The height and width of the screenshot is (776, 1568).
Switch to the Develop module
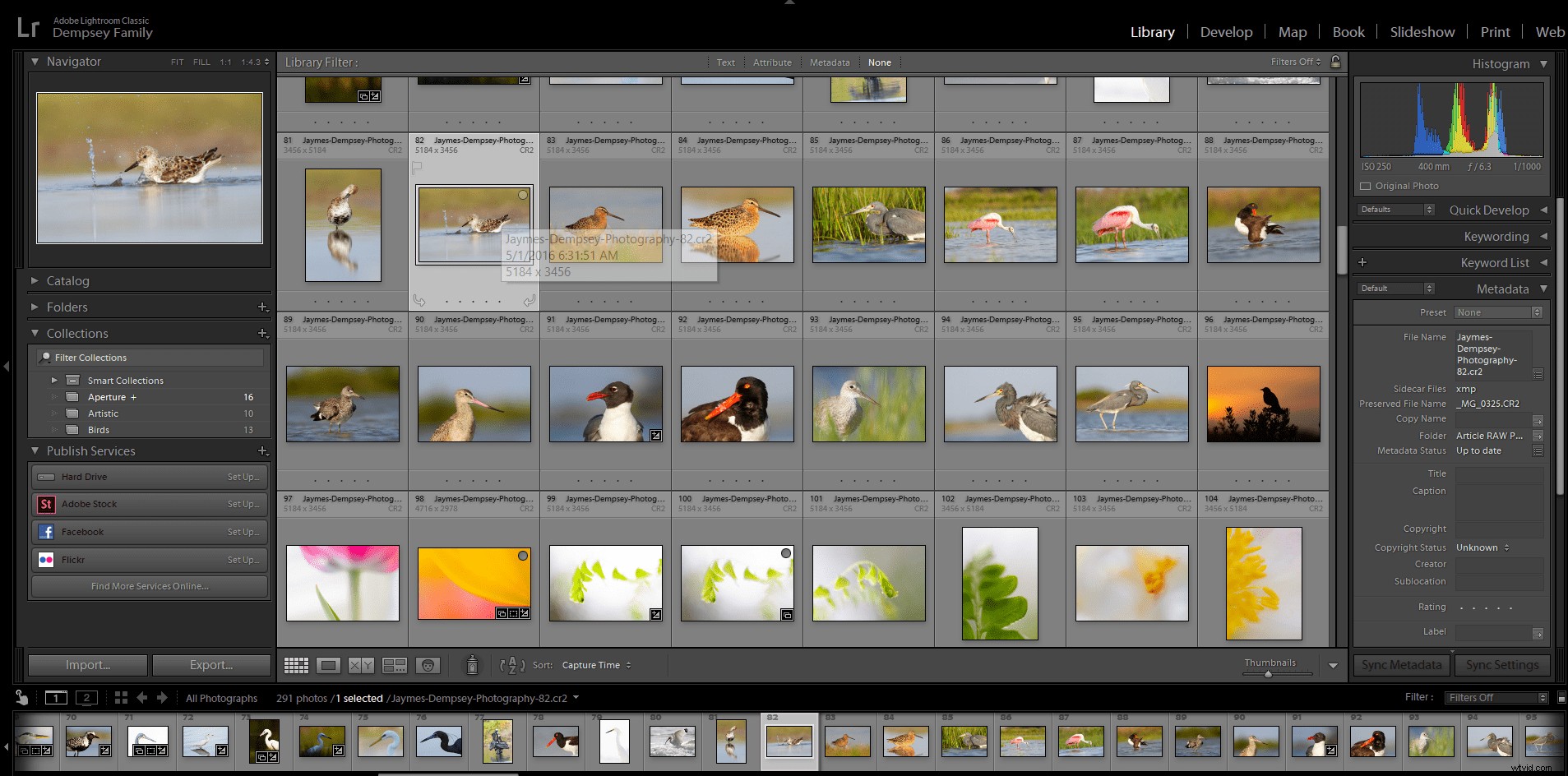coord(1226,32)
